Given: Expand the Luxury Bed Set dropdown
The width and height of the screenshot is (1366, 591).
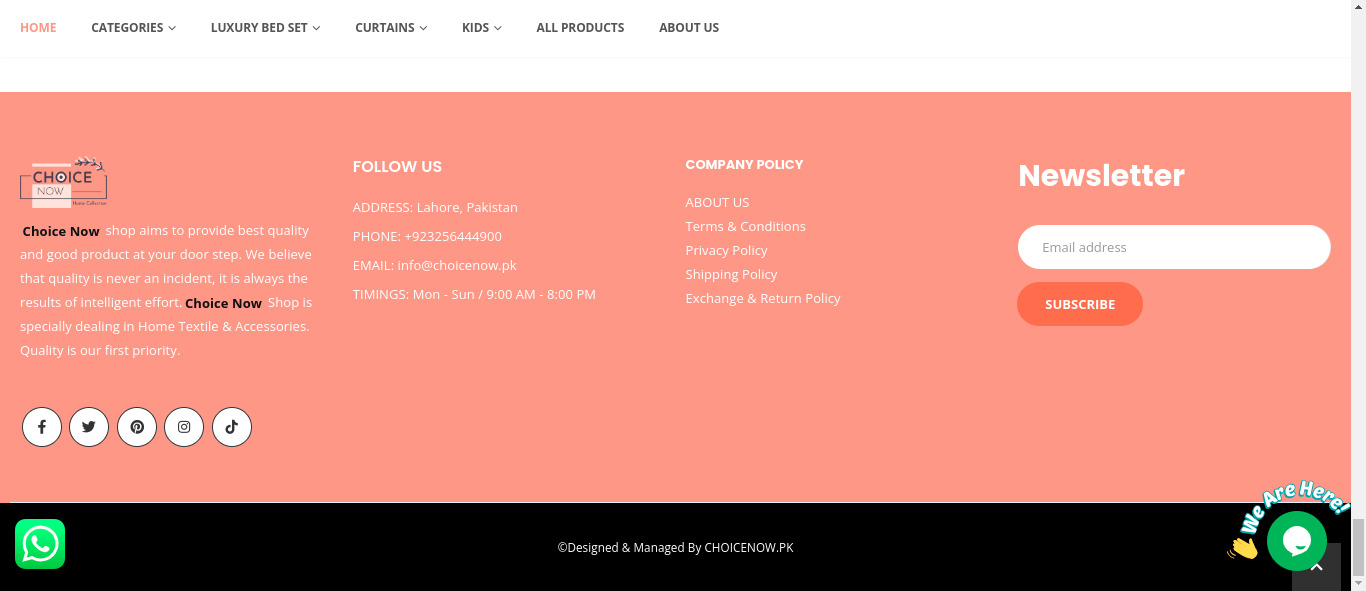Looking at the screenshot, I should coord(265,28).
